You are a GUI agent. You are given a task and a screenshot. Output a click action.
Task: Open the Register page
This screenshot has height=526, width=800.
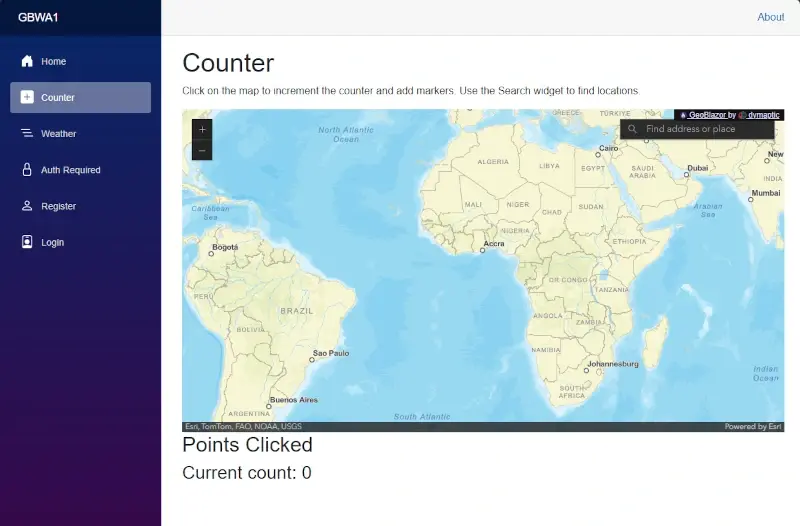click(x=81, y=206)
